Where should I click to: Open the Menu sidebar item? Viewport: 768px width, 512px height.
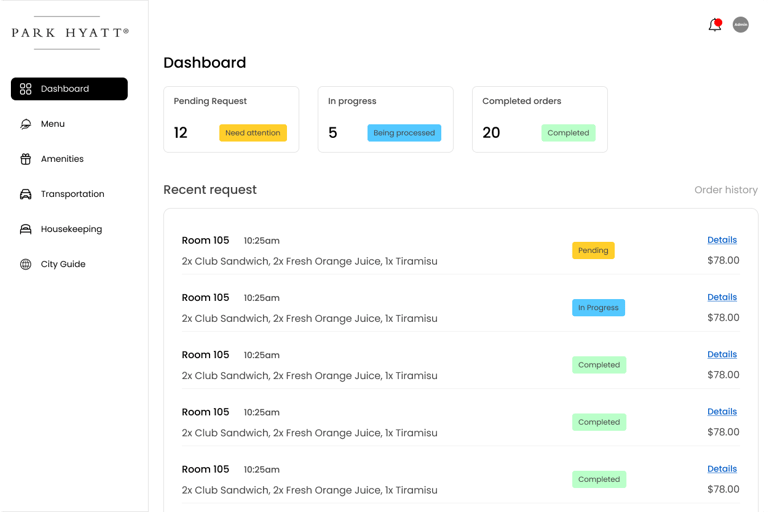tap(53, 124)
